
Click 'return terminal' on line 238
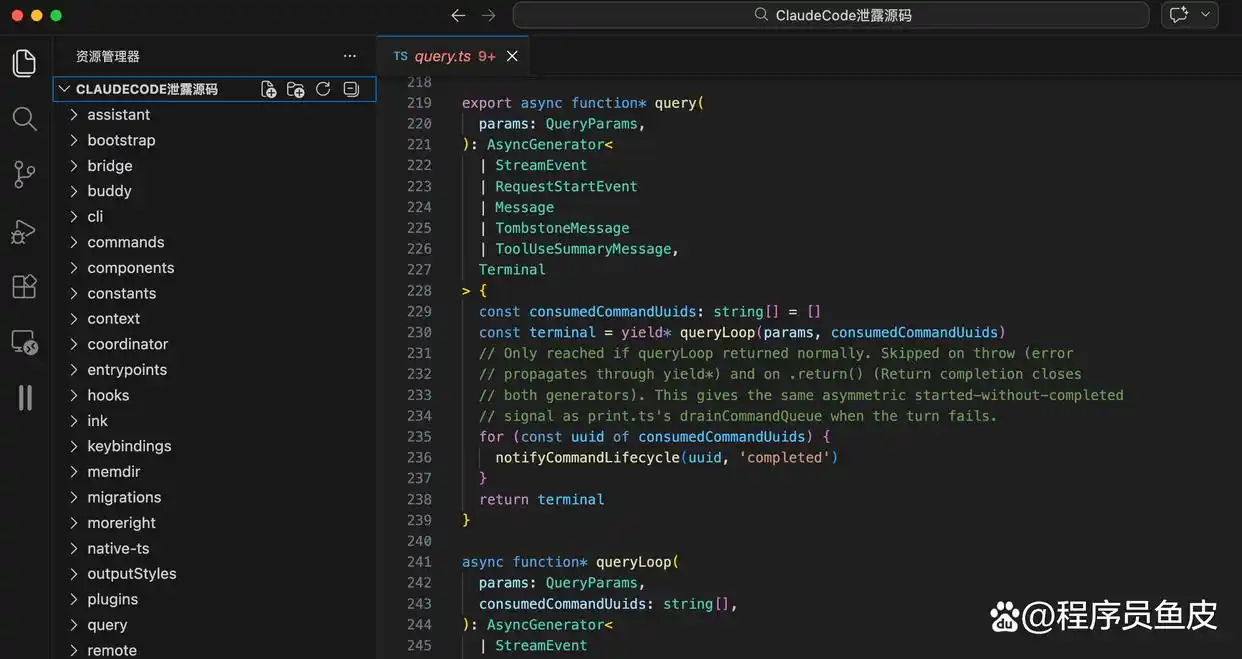pos(542,499)
